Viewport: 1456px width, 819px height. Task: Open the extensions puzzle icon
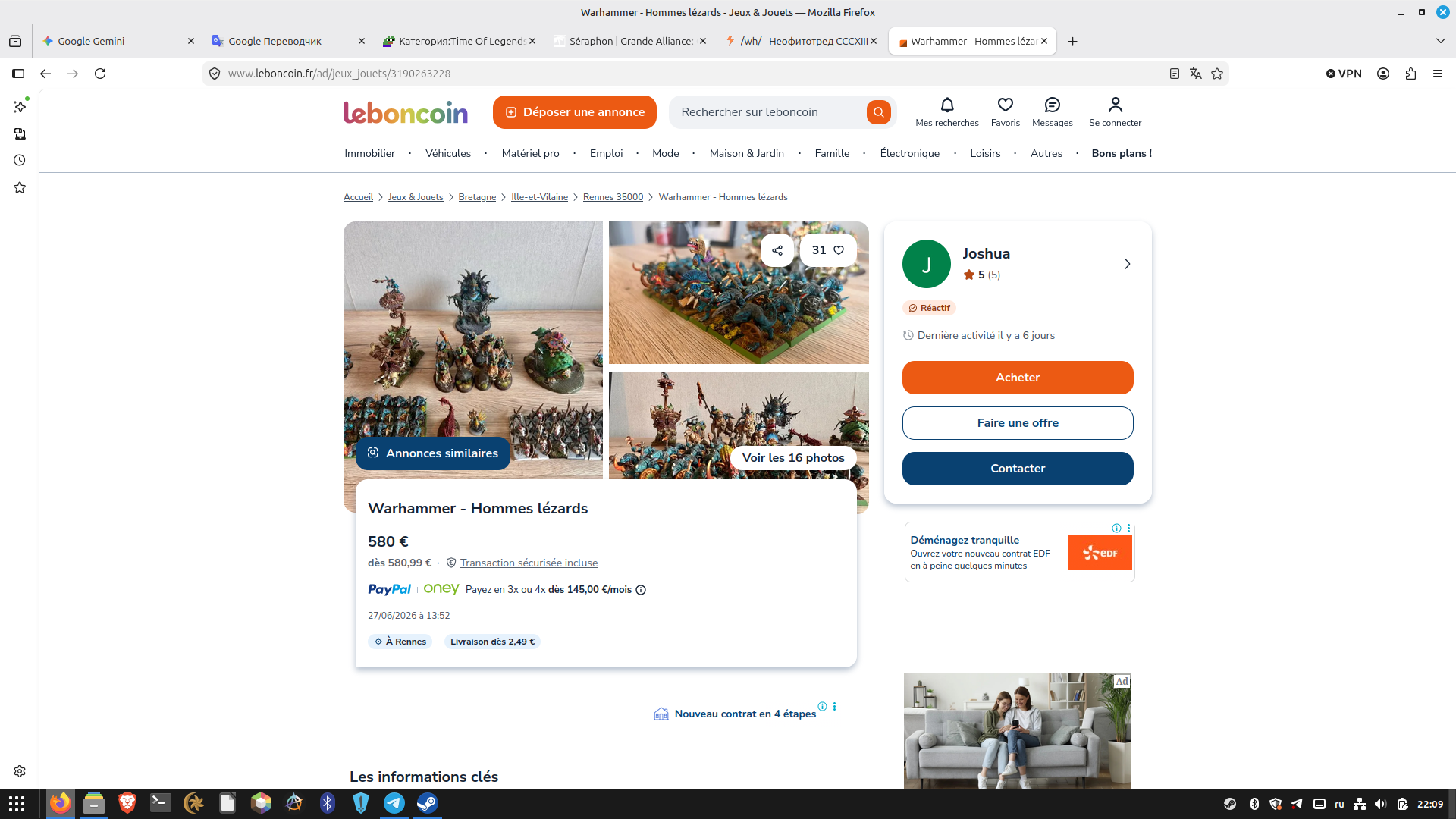(1410, 74)
